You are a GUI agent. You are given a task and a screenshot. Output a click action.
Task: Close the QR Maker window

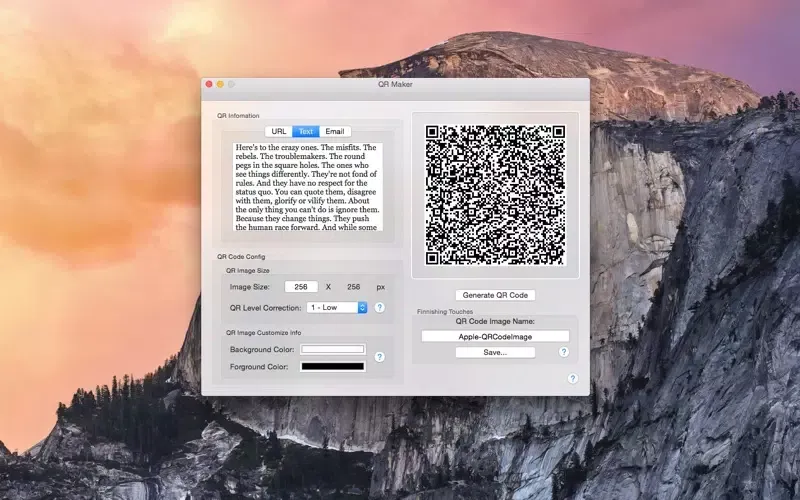tap(209, 84)
